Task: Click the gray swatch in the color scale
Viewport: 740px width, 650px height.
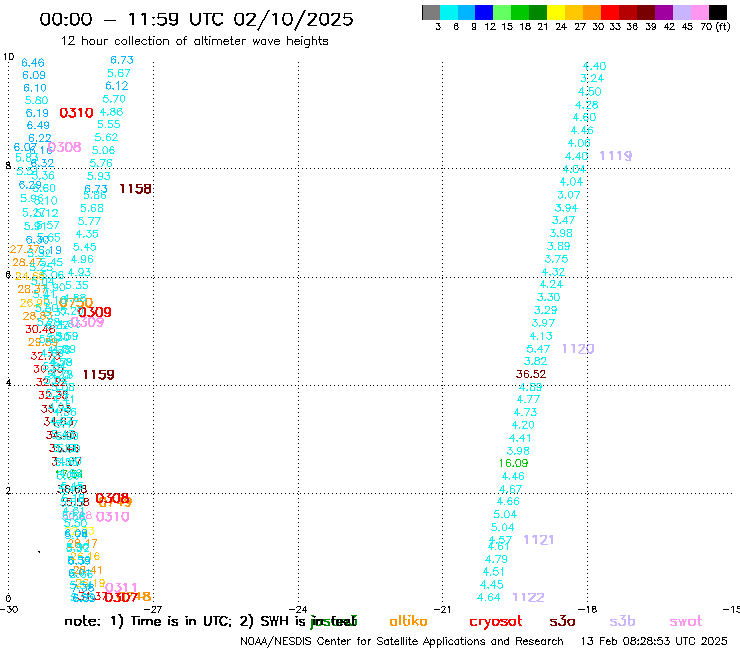Action: pyautogui.click(x=431, y=13)
